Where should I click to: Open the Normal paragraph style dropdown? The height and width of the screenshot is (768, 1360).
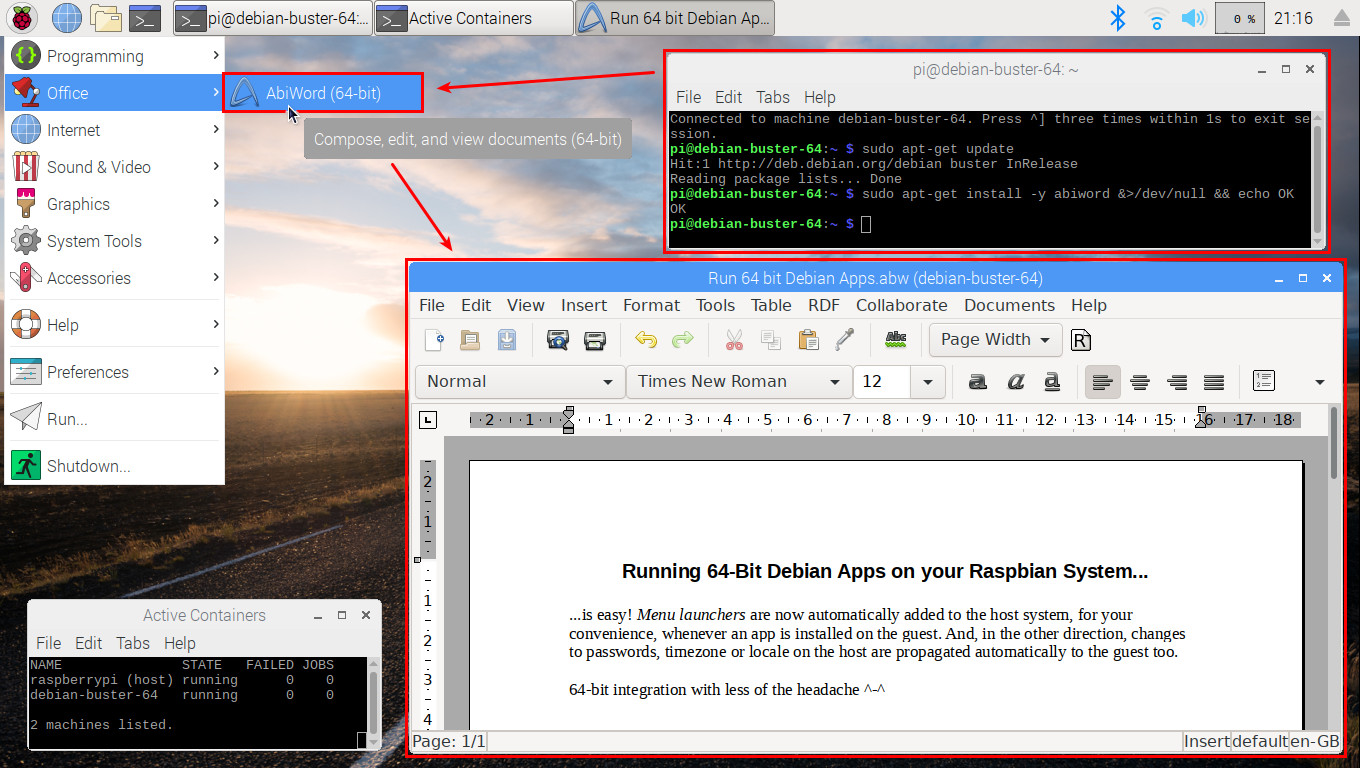[x=520, y=381]
